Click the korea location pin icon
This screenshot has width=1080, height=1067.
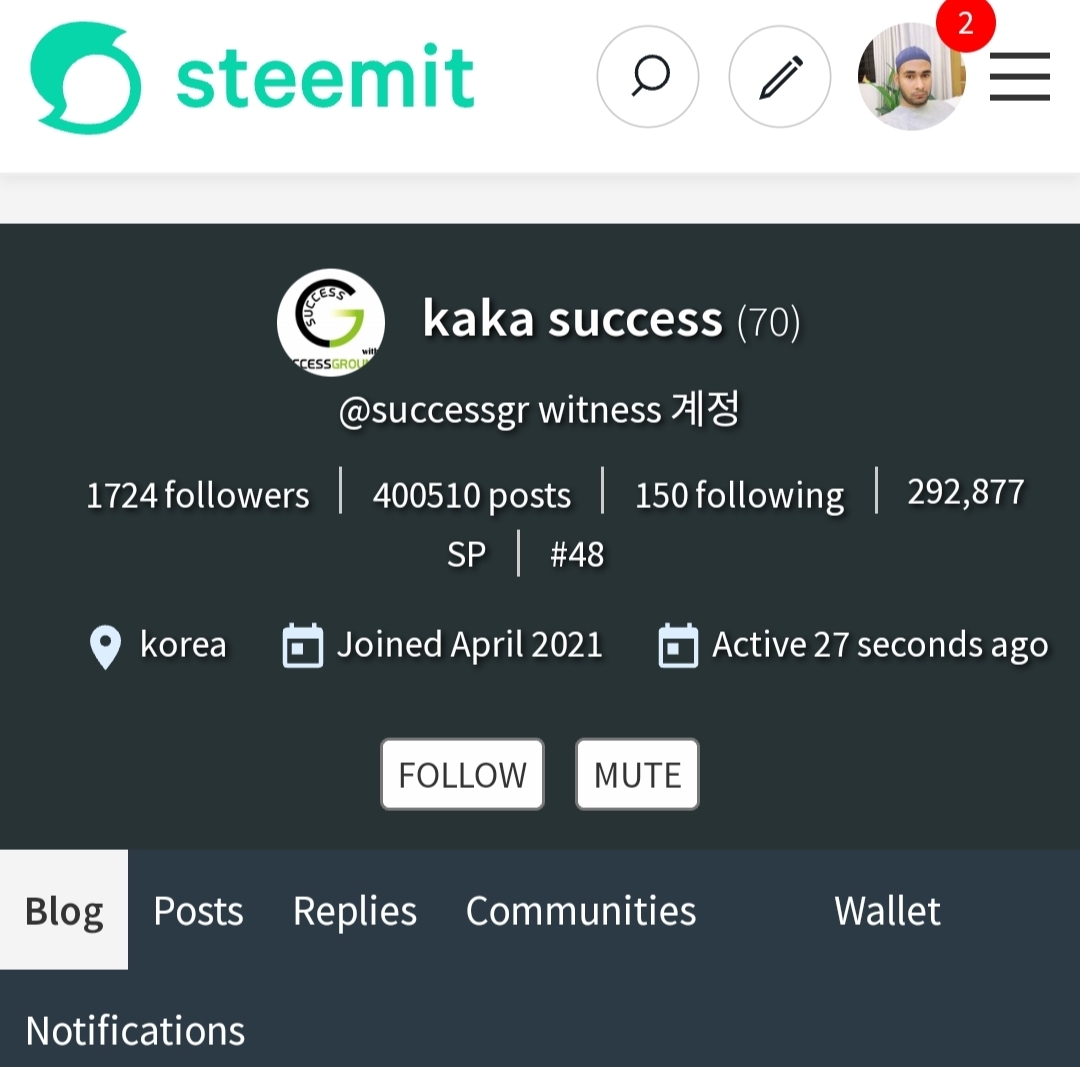(105, 647)
